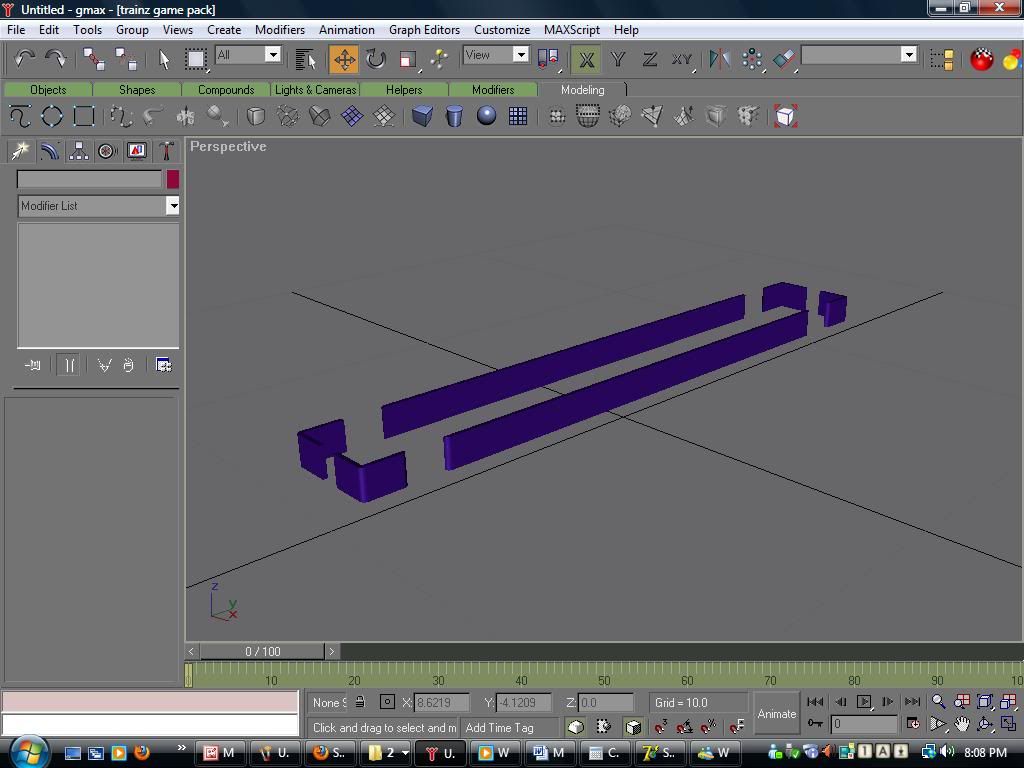This screenshot has height=768, width=1024.
Task: Switch to the Helpers tab
Action: point(404,89)
